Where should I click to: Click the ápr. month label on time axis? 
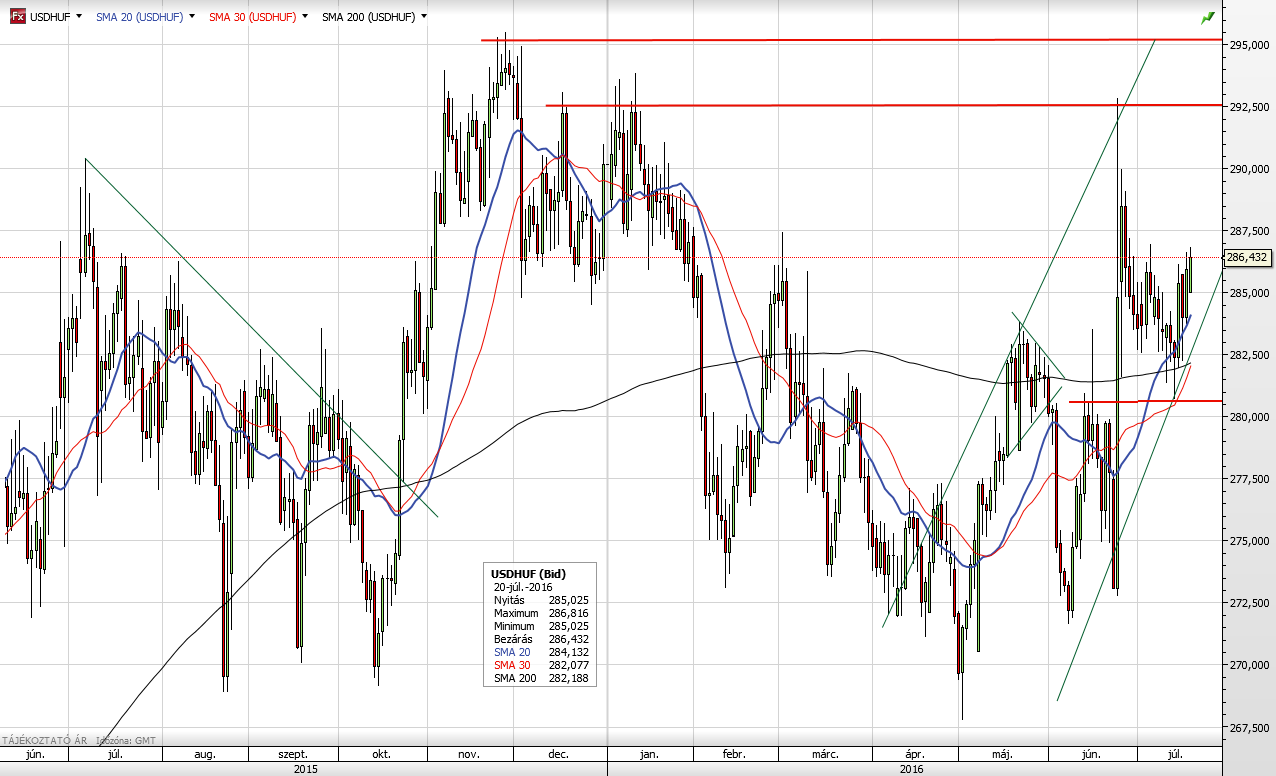[914, 754]
